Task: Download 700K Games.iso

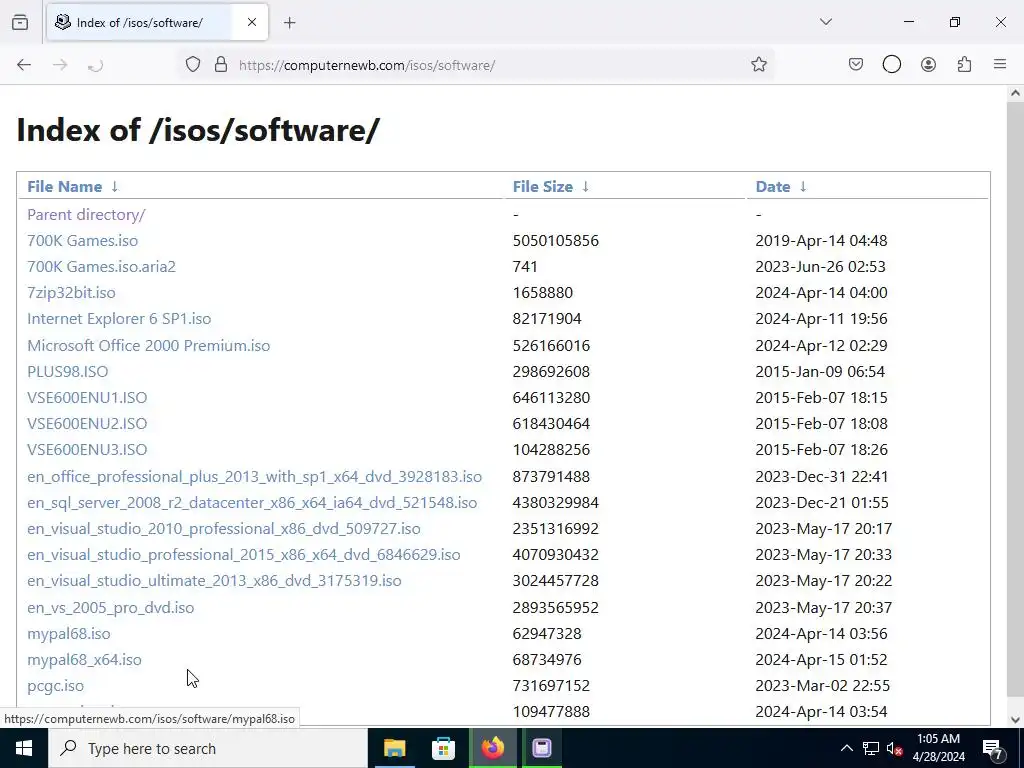Action: 82,240
